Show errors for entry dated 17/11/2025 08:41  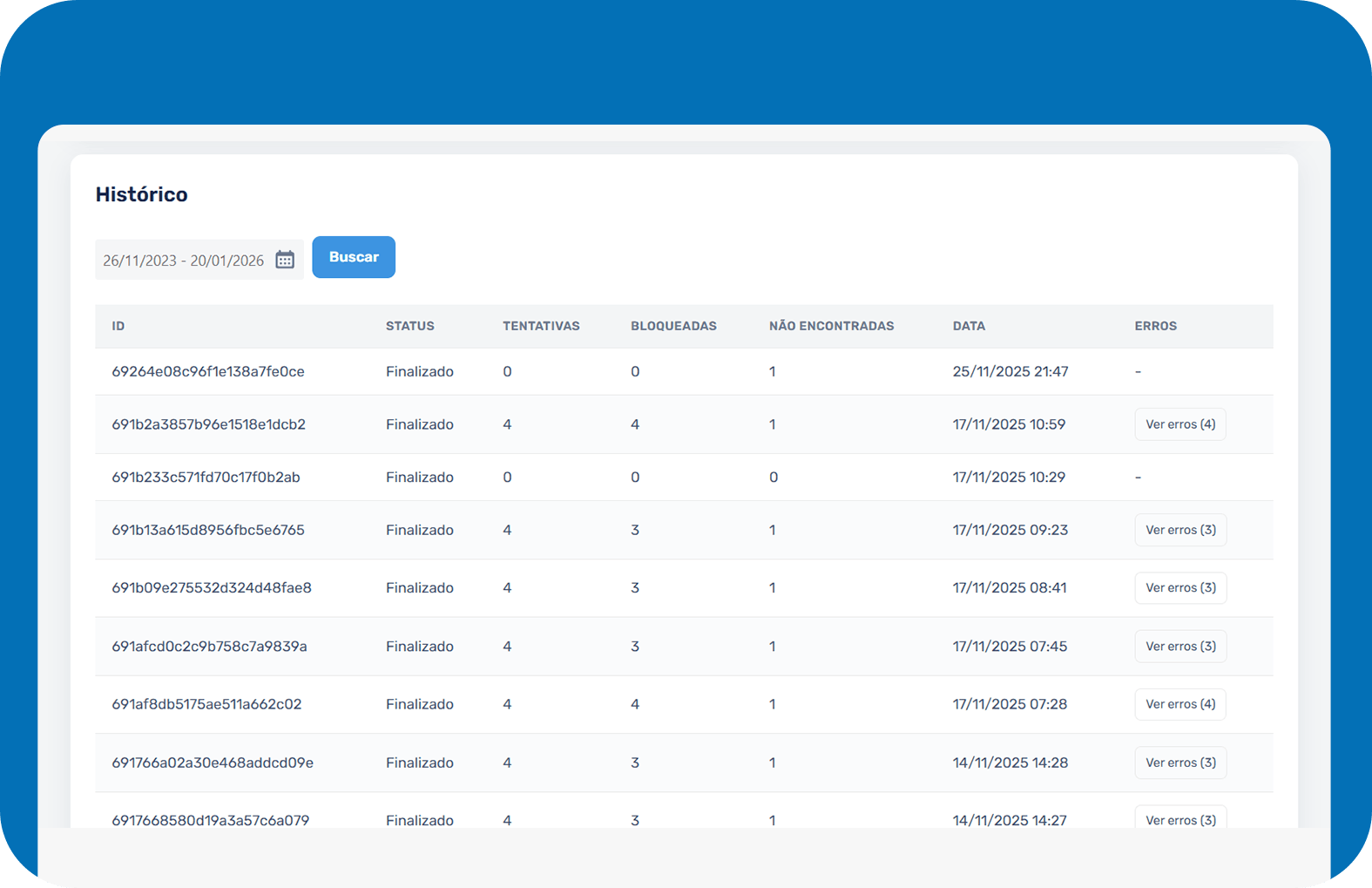point(1180,588)
